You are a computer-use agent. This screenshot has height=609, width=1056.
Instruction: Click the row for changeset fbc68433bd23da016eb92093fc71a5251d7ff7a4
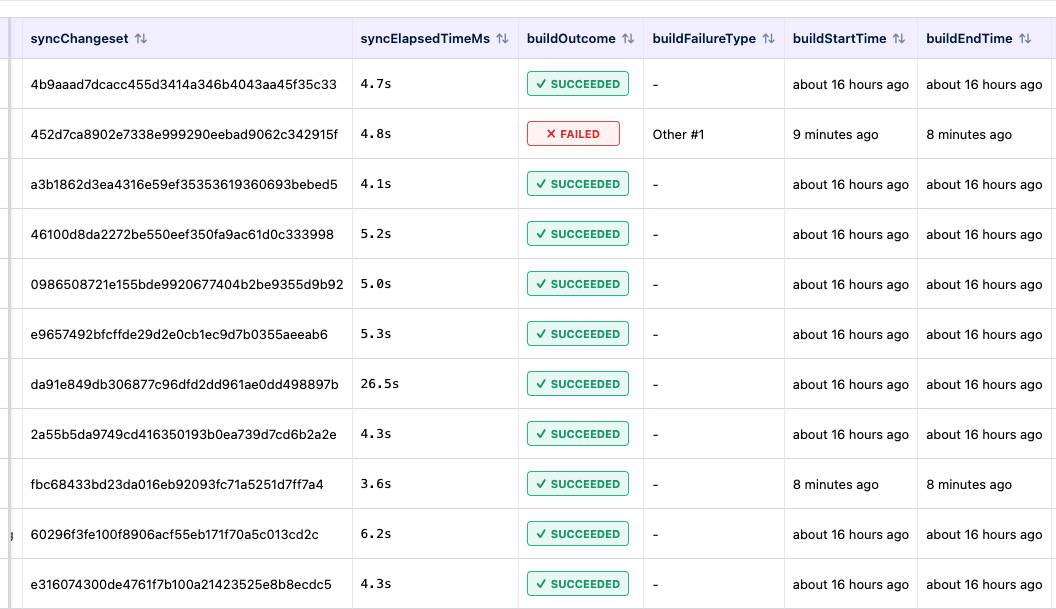(x=173, y=483)
